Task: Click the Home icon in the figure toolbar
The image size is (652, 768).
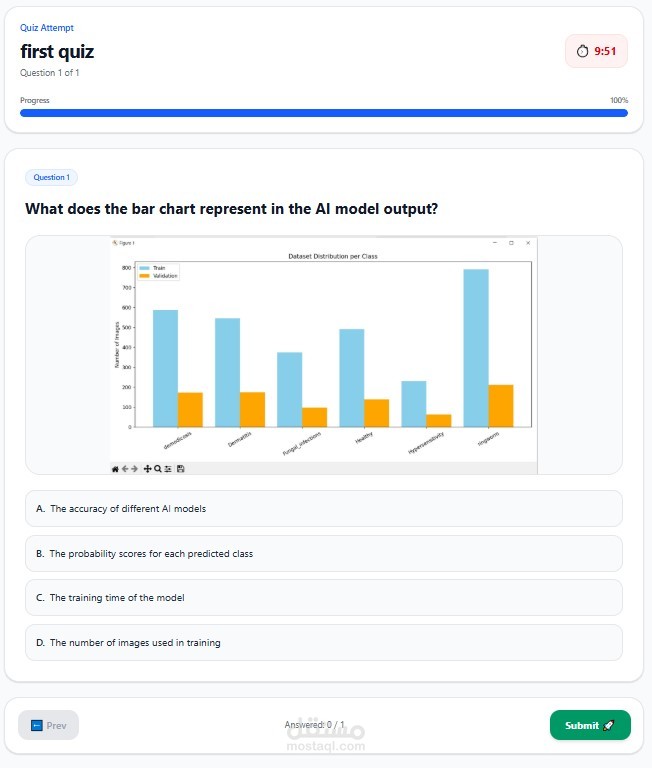Action: [115, 468]
